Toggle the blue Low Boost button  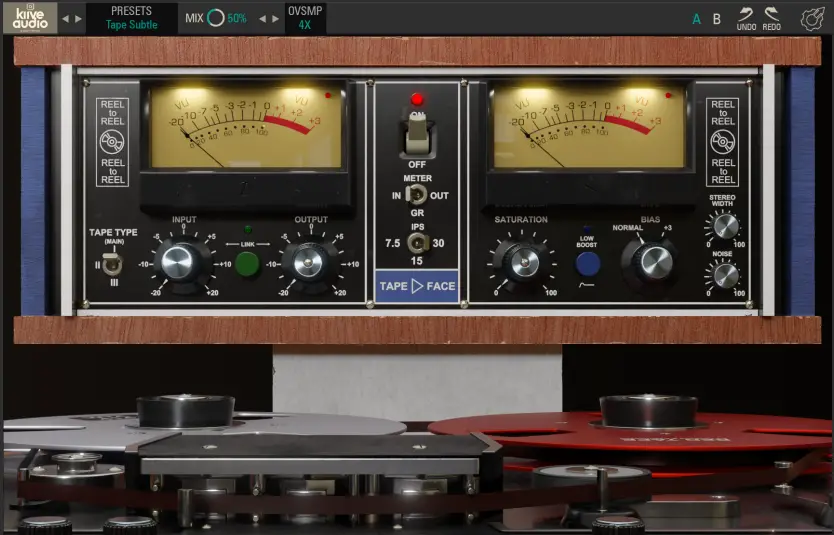(x=588, y=264)
